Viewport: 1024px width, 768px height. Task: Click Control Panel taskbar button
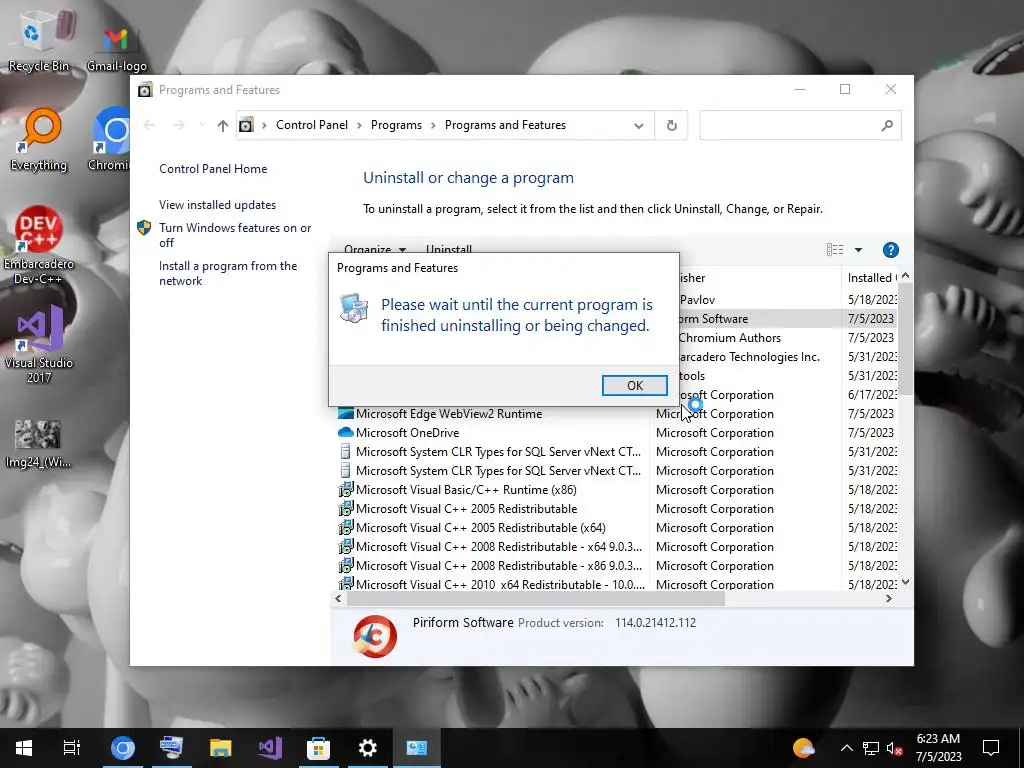(x=417, y=748)
